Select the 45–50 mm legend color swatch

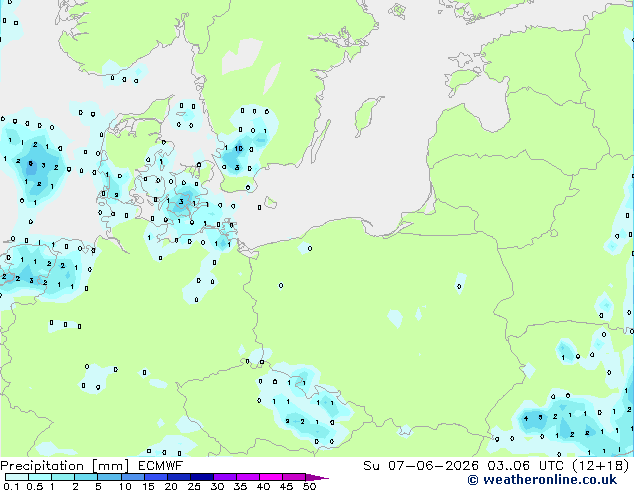point(294,477)
